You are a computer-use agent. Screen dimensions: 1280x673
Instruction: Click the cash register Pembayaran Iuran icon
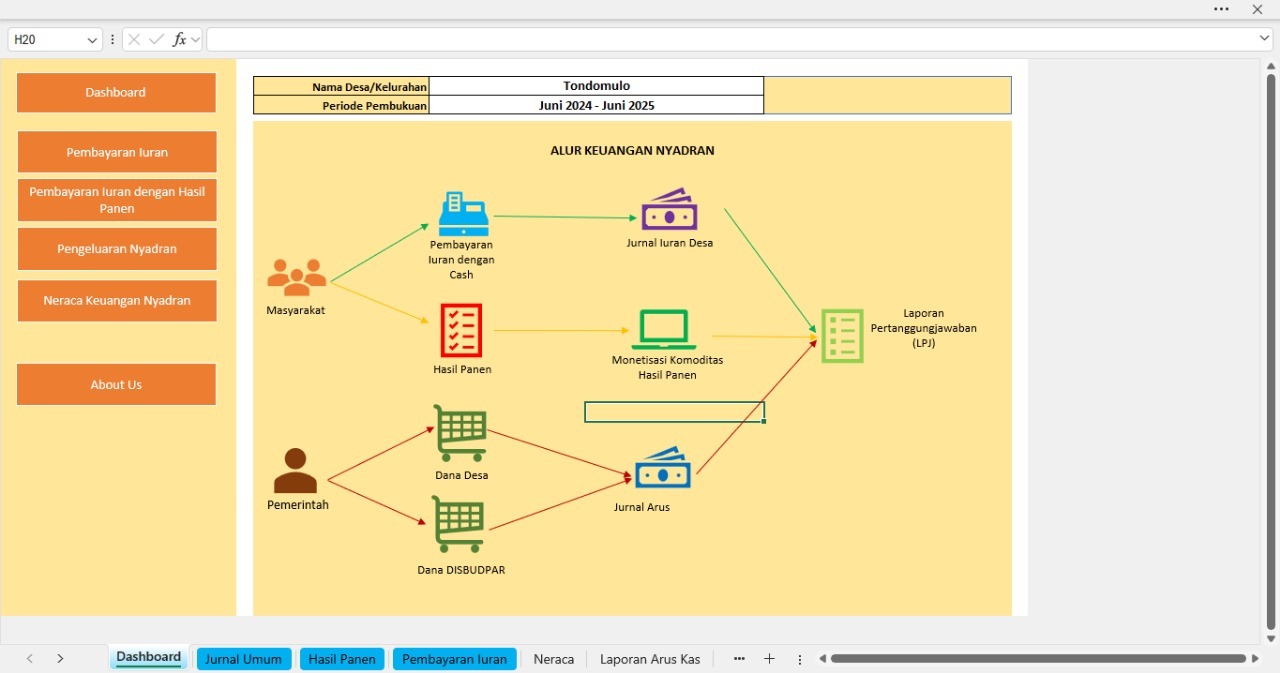click(x=462, y=214)
